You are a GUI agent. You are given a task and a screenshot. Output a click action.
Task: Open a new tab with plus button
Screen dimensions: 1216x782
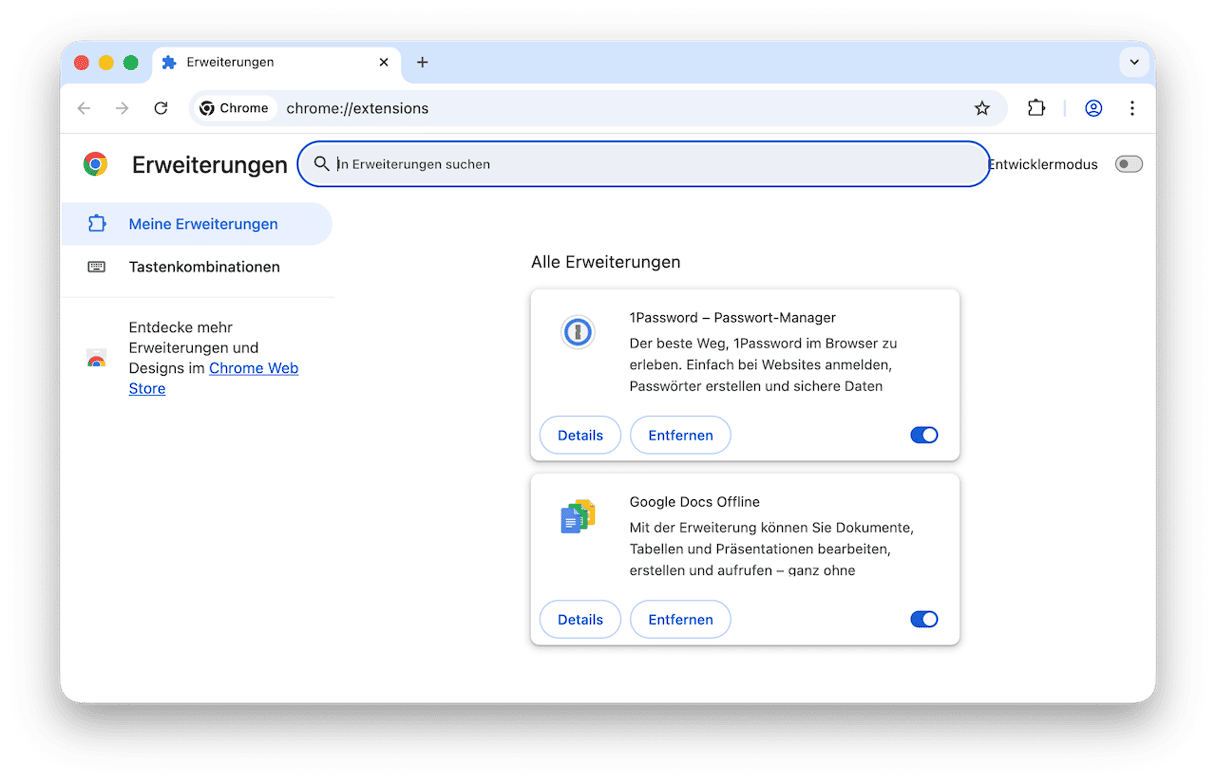pyautogui.click(x=422, y=62)
